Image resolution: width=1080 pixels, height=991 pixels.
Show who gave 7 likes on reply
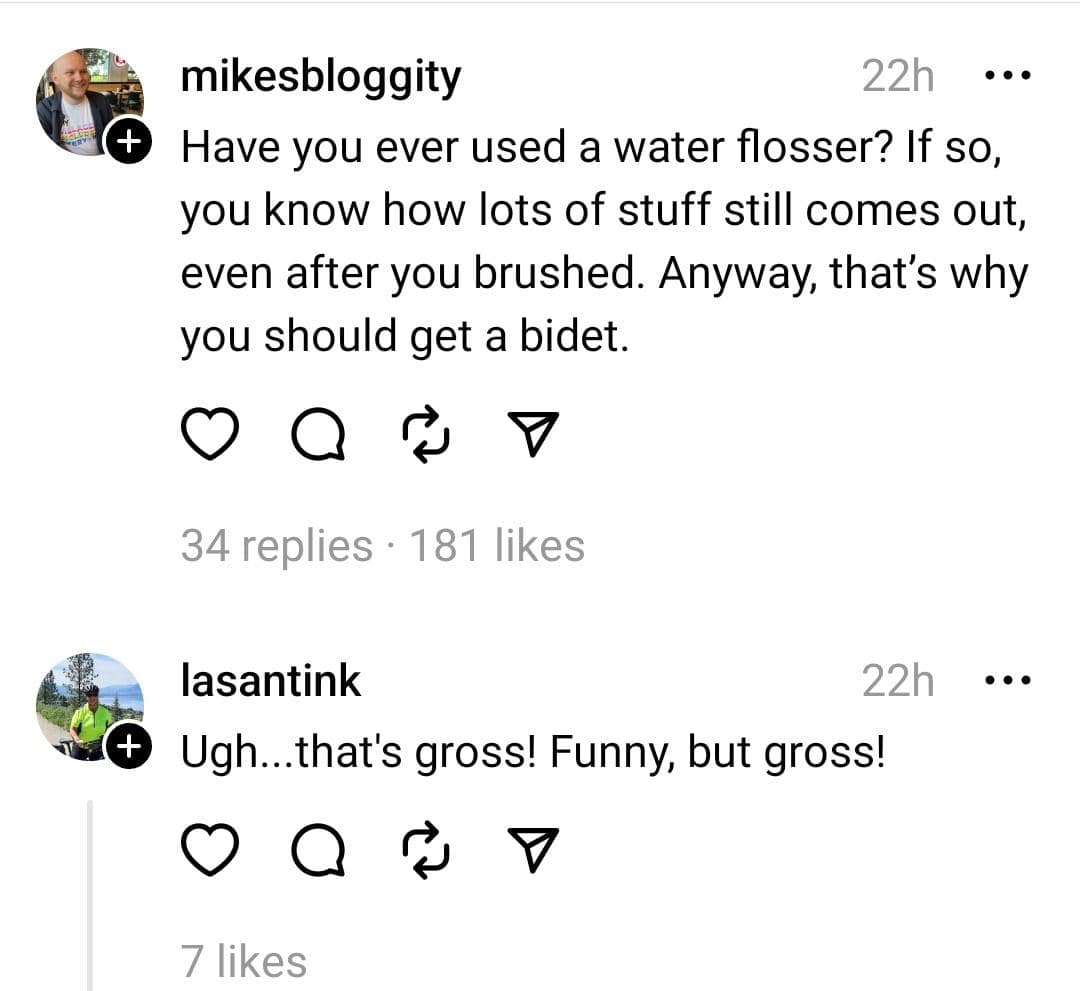(244, 961)
